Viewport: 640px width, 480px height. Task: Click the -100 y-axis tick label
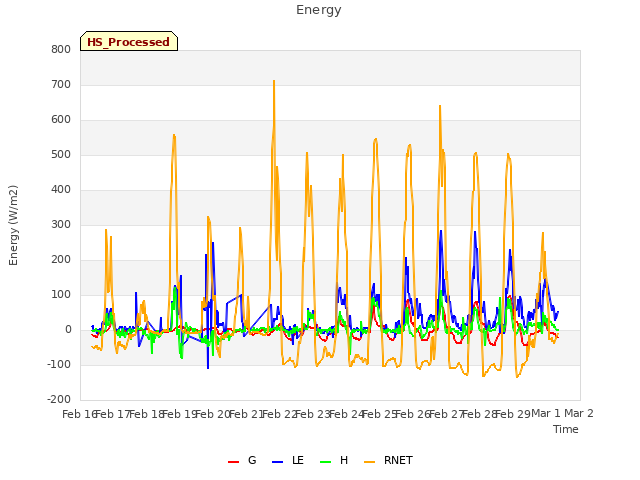click(59, 364)
